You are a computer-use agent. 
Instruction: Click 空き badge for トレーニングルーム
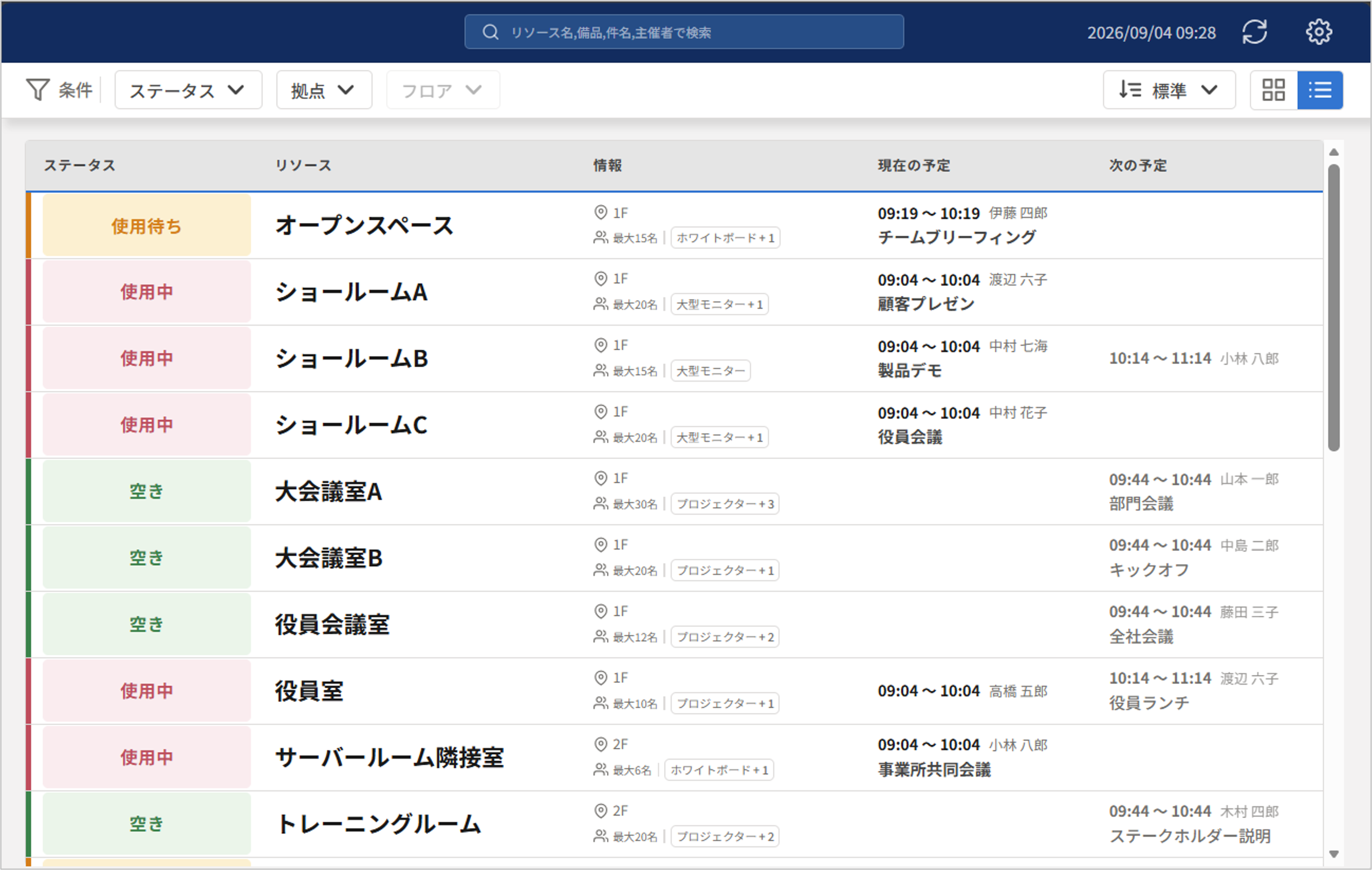click(x=146, y=823)
